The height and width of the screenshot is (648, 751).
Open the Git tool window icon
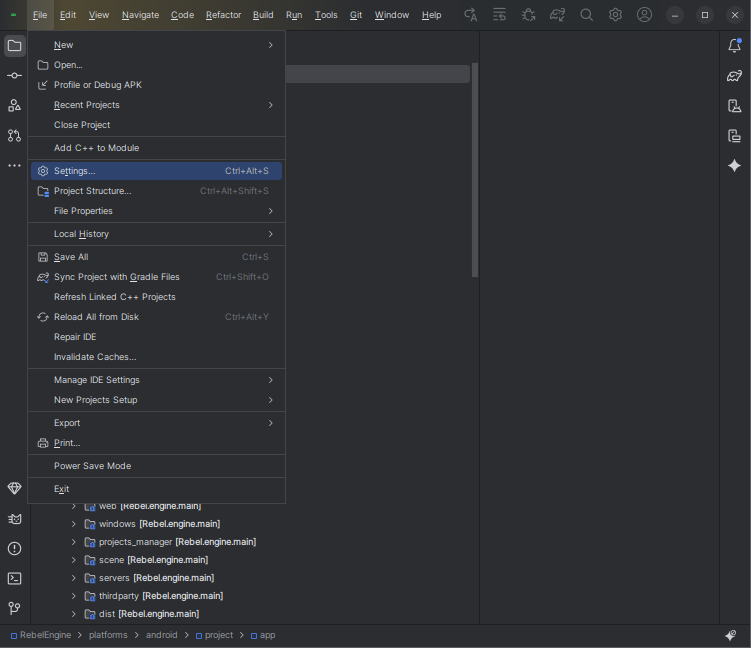(x=14, y=608)
